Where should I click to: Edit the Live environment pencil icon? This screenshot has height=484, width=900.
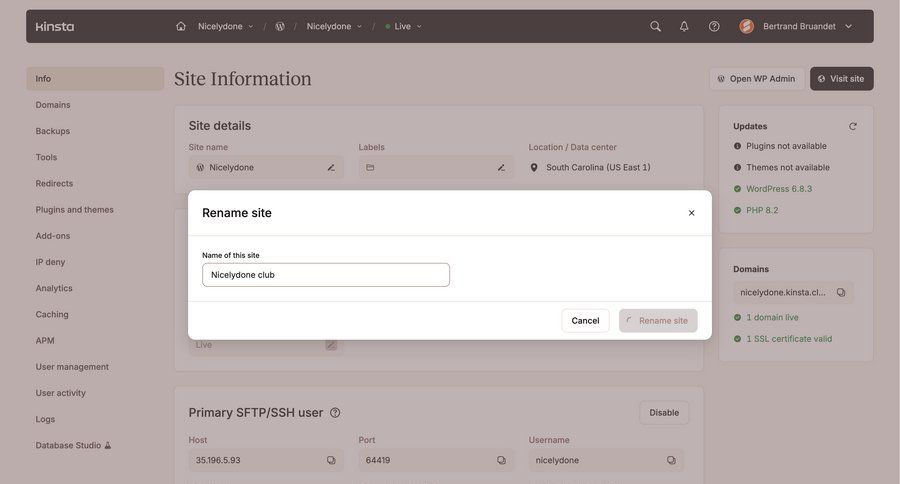(331, 345)
